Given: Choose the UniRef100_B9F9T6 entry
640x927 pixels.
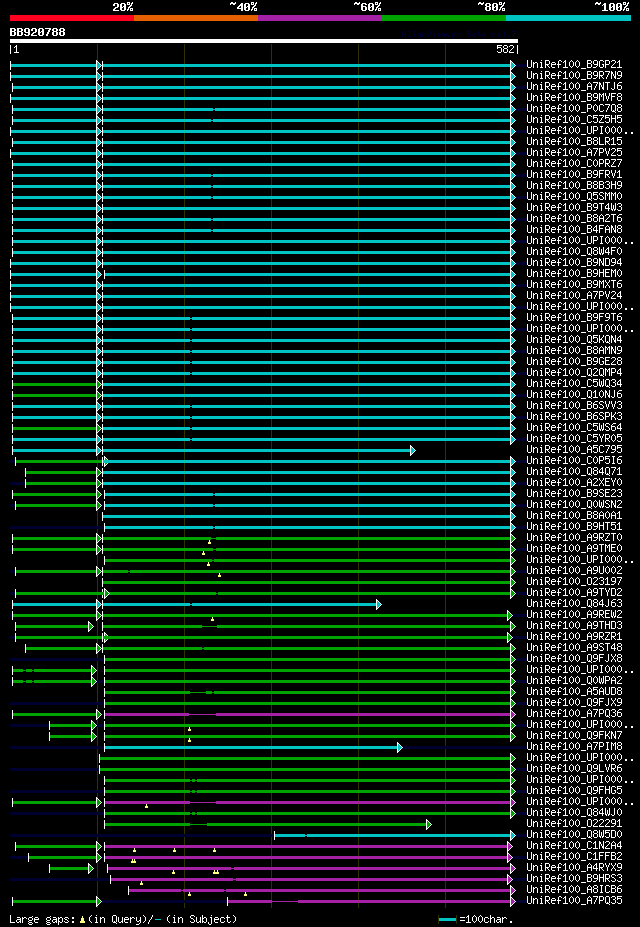Looking at the screenshot, I should pos(574,318).
